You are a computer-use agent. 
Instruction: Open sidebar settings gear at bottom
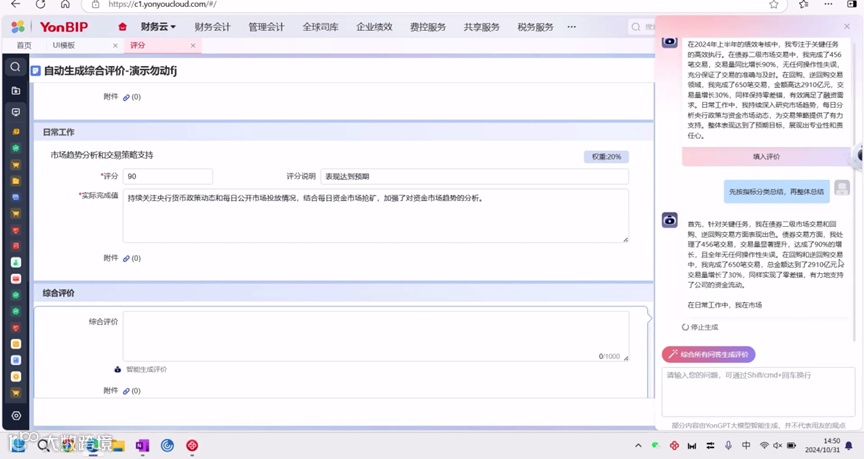point(16,415)
